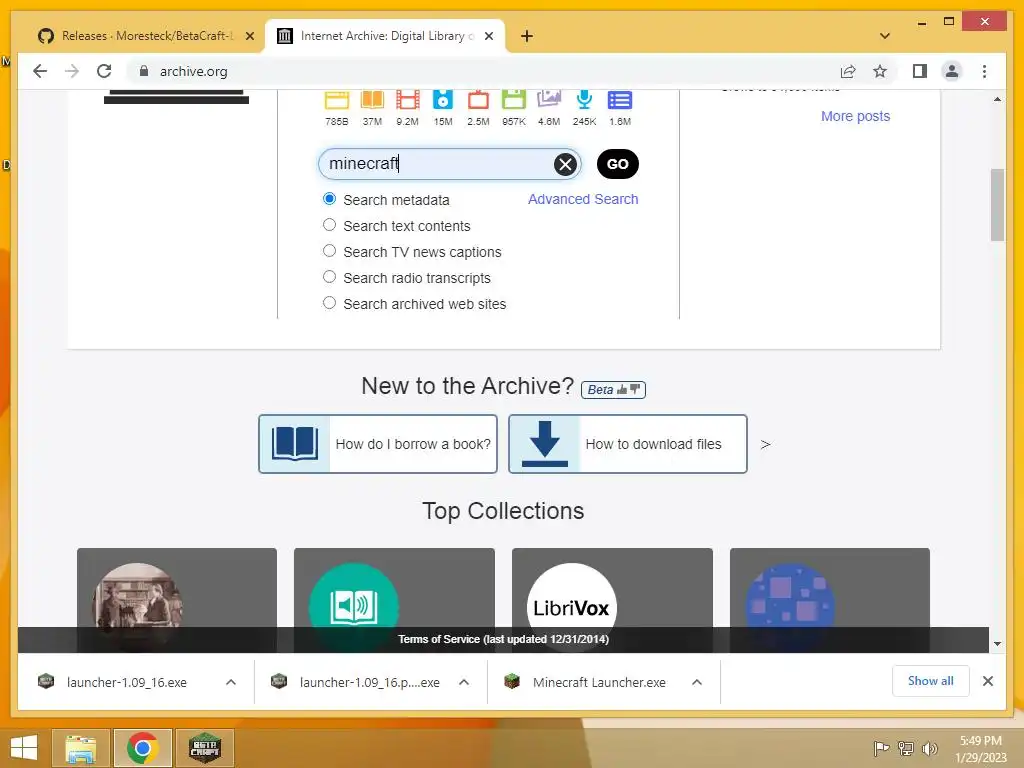This screenshot has height=768, width=1024.
Task: Open the Windows Start button
Action: click(x=24, y=748)
